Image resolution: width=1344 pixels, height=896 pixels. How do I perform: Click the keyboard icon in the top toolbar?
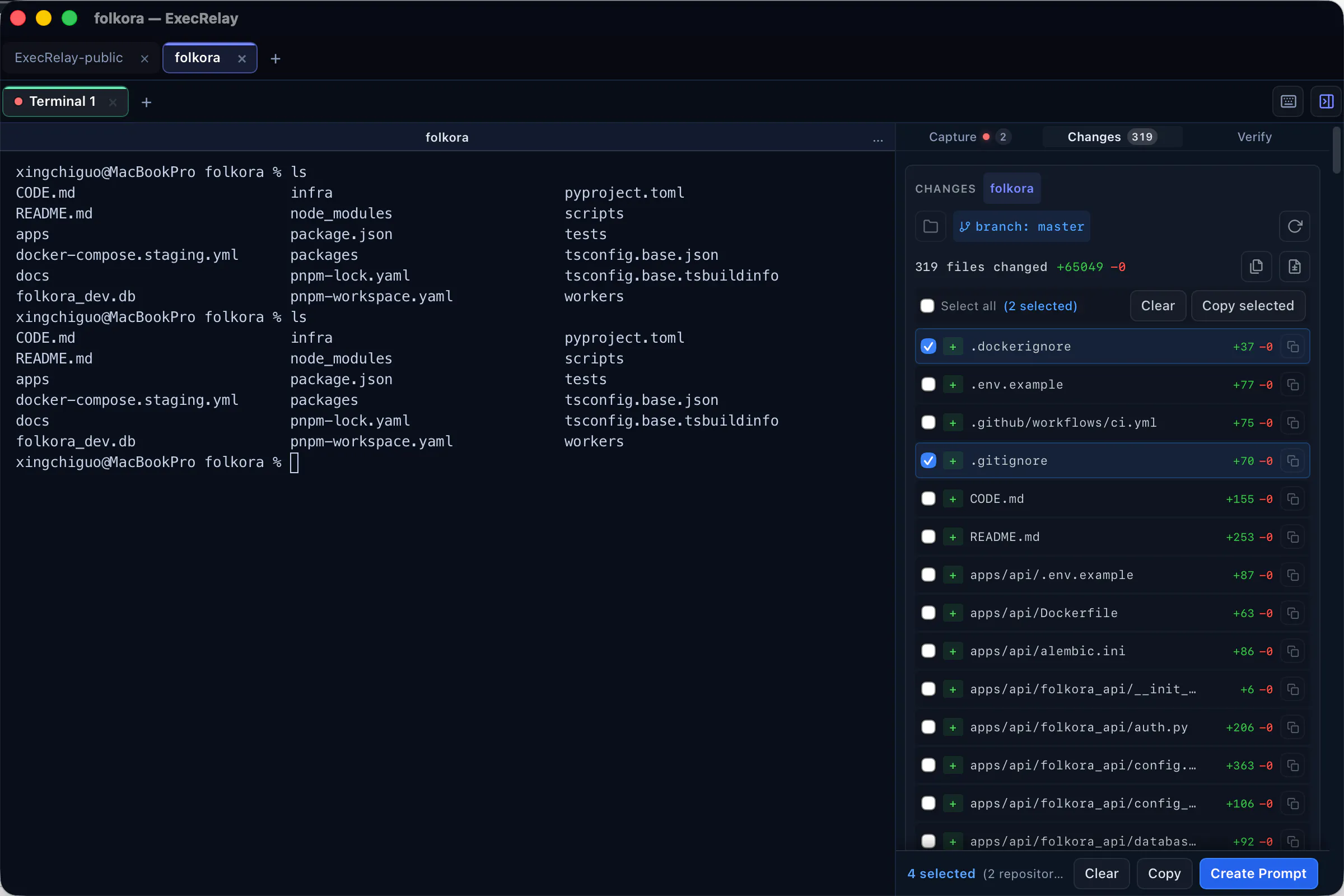pyautogui.click(x=1288, y=102)
